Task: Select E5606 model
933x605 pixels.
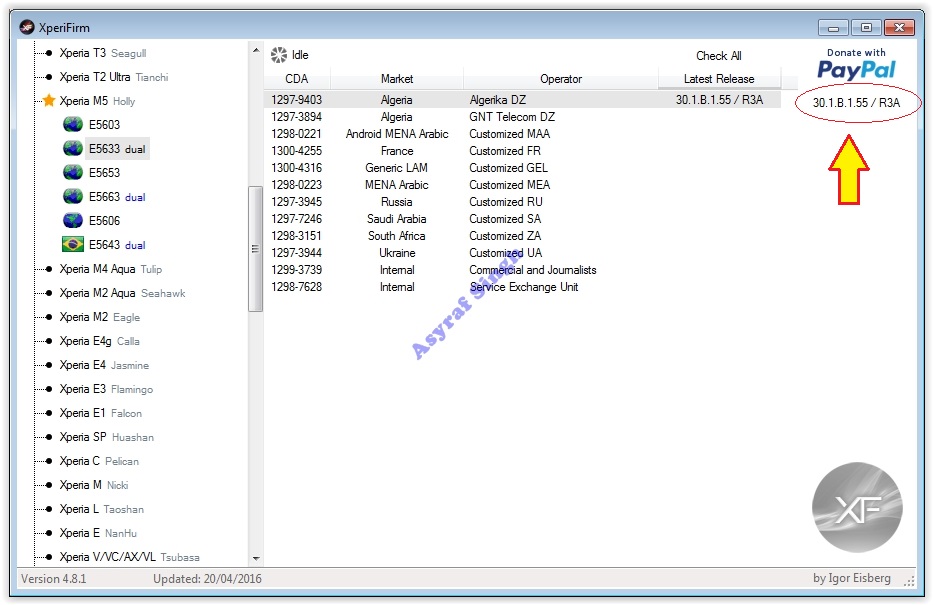Action: tap(104, 221)
